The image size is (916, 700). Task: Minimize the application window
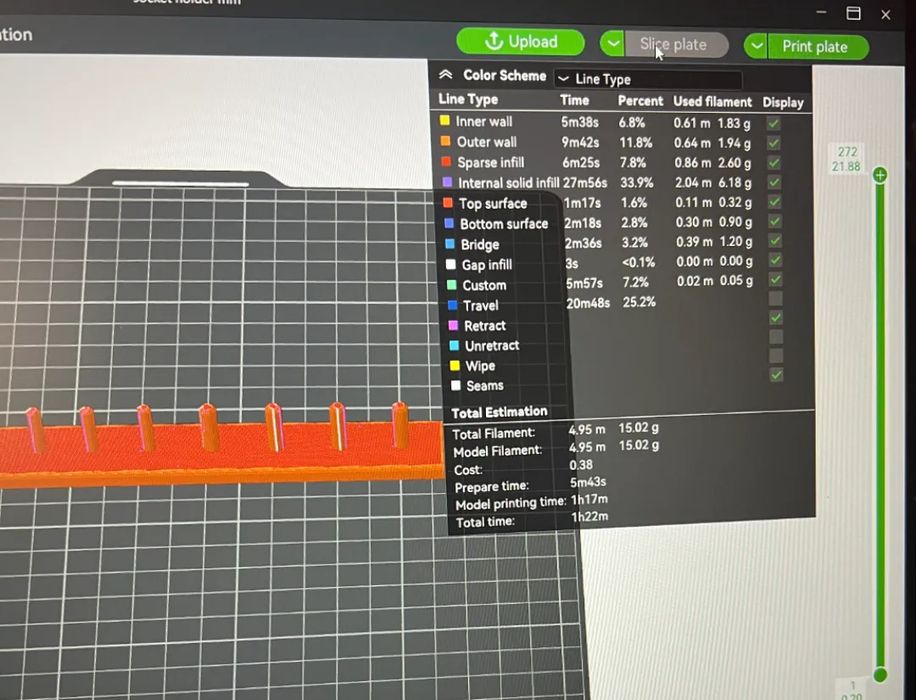point(821,12)
